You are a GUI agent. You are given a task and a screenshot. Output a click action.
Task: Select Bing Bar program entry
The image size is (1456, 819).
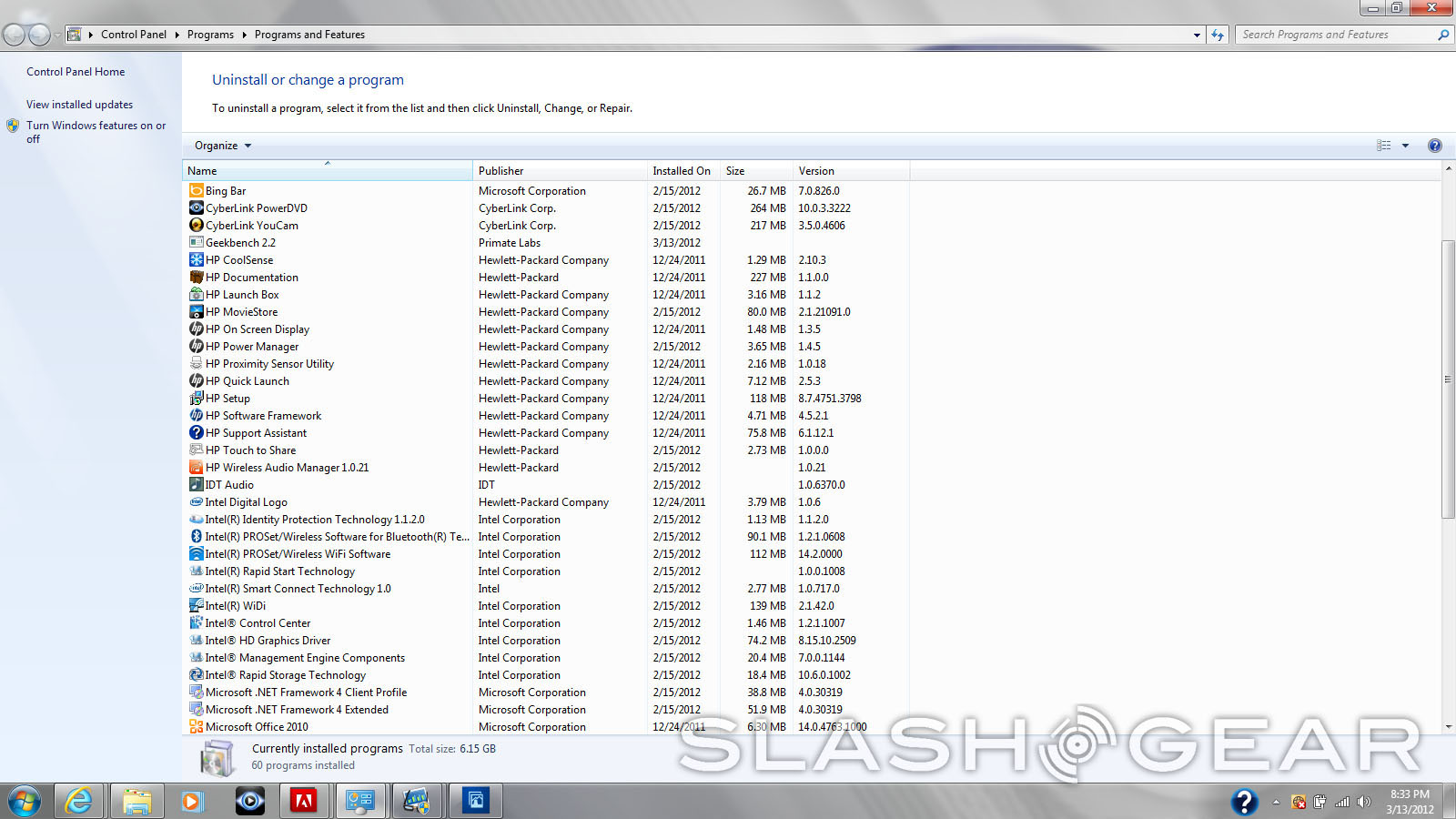(226, 191)
